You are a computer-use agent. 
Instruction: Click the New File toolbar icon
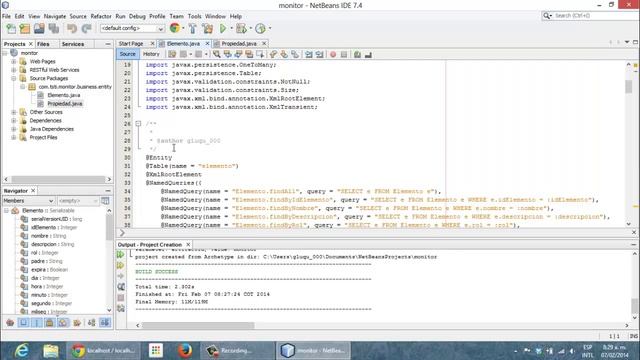11,29
